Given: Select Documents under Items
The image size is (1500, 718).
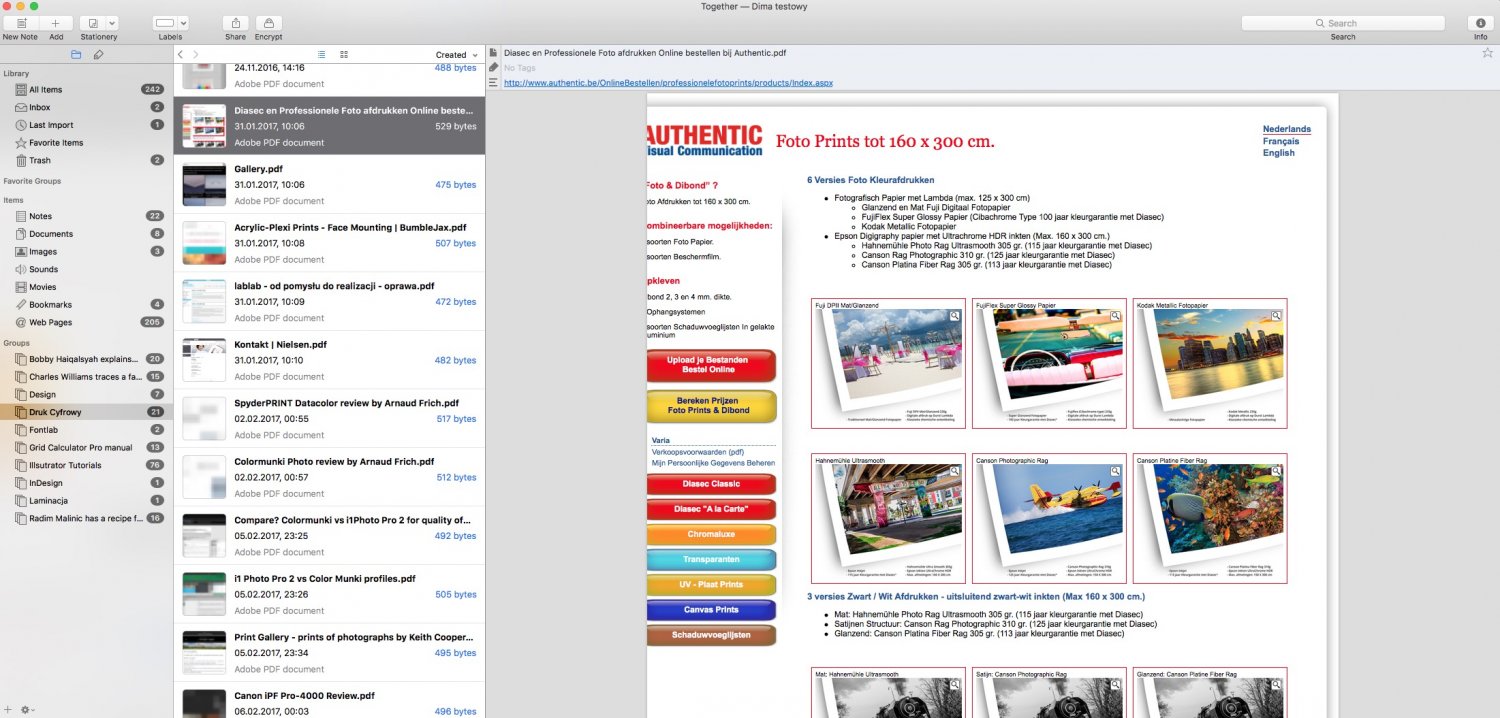Looking at the screenshot, I should pyautogui.click(x=85, y=234).
